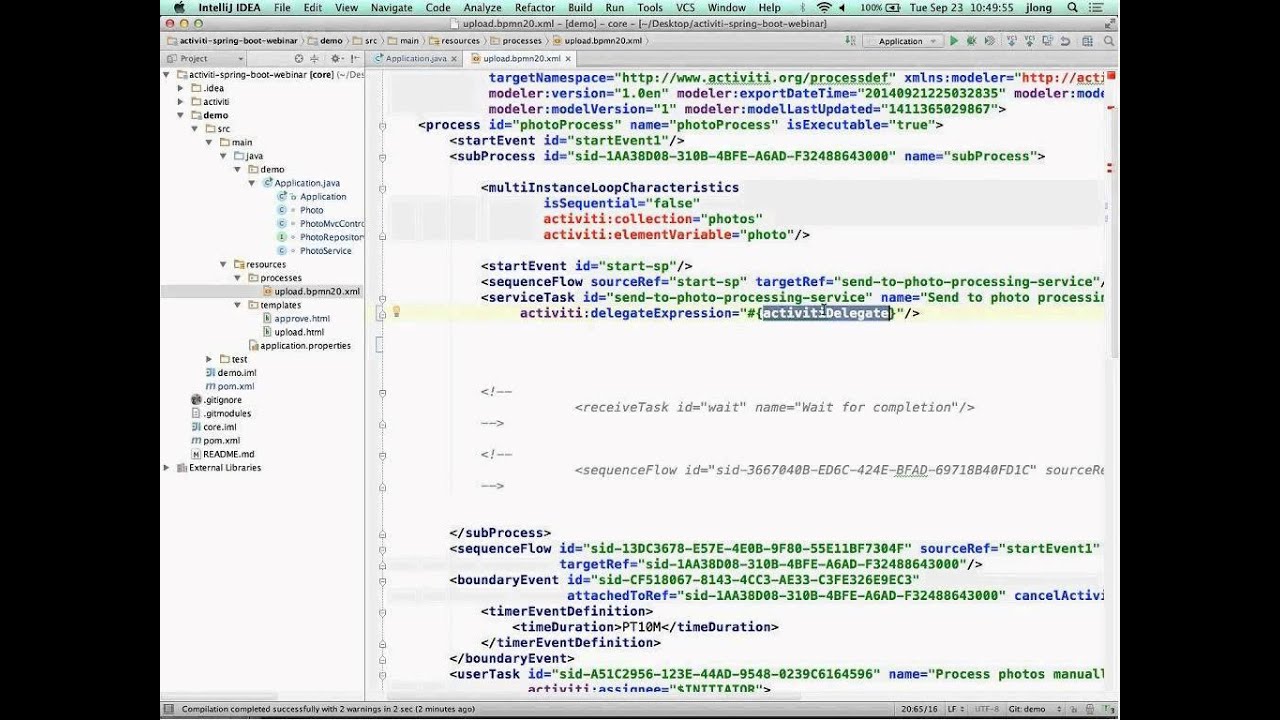The height and width of the screenshot is (720, 1280).
Task: Click the Apple menu icon
Action: 179,7
